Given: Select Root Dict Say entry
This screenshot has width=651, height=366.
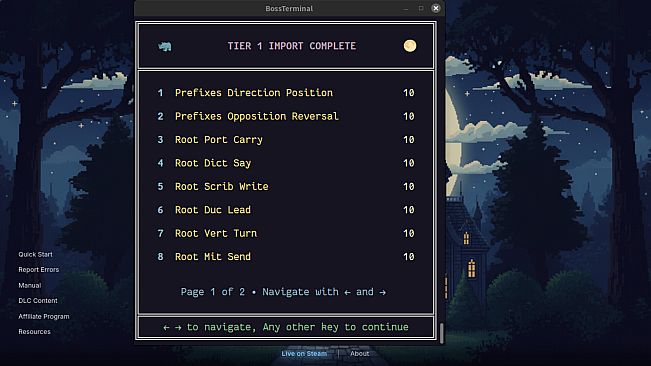Looking at the screenshot, I should coord(286,163).
